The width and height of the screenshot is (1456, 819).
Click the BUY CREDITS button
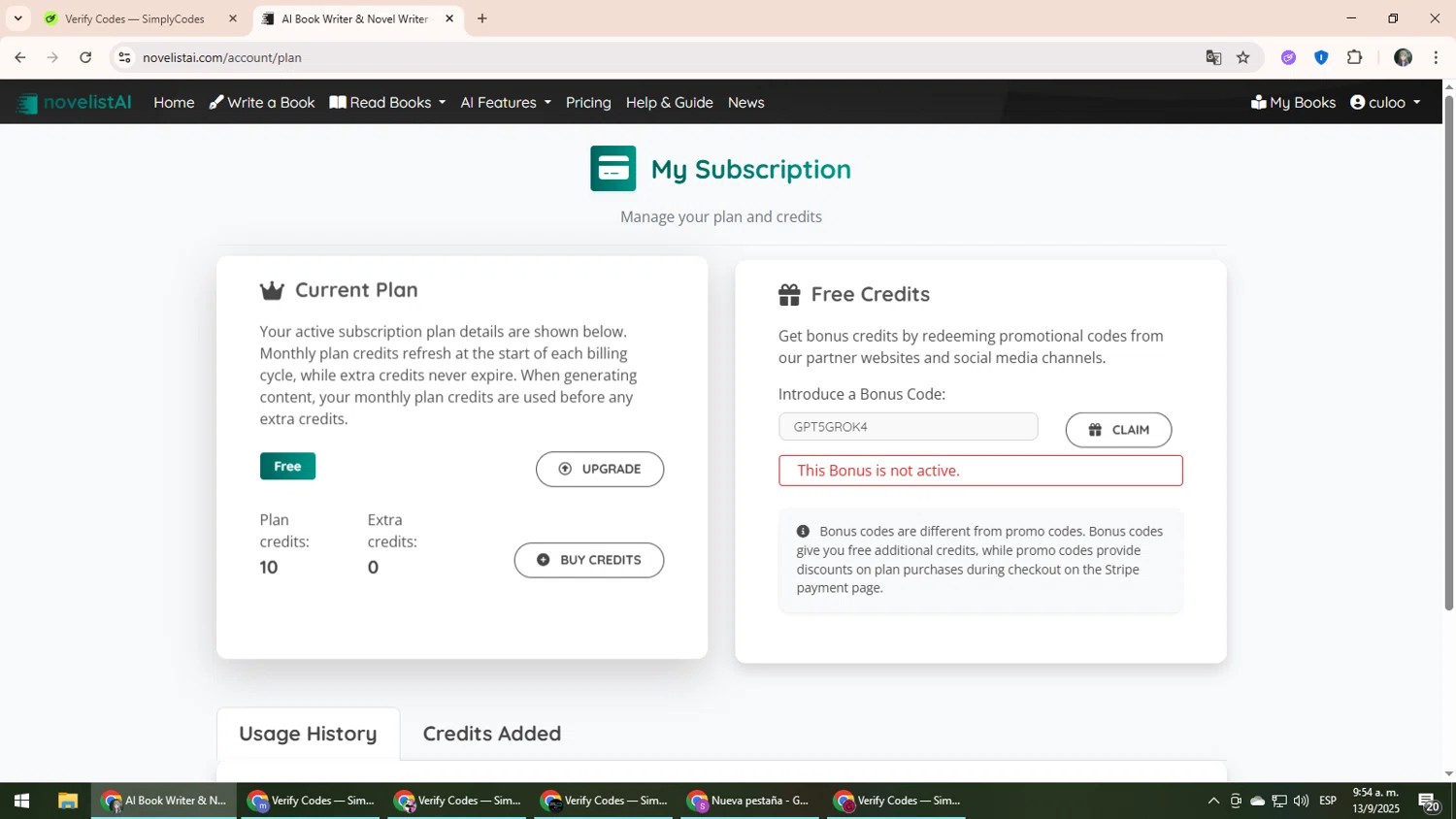coord(589,560)
